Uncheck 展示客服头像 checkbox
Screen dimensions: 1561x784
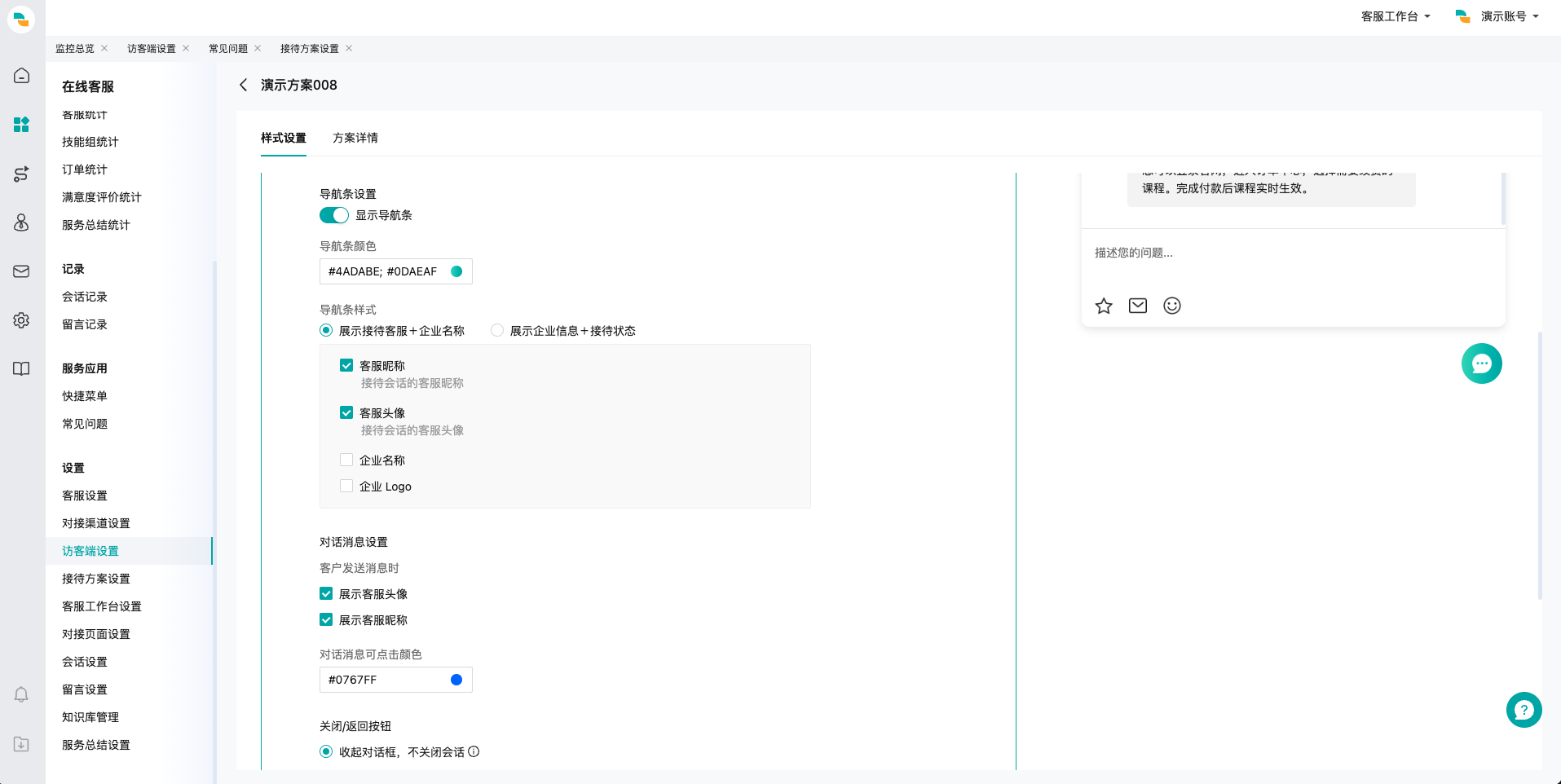326,593
